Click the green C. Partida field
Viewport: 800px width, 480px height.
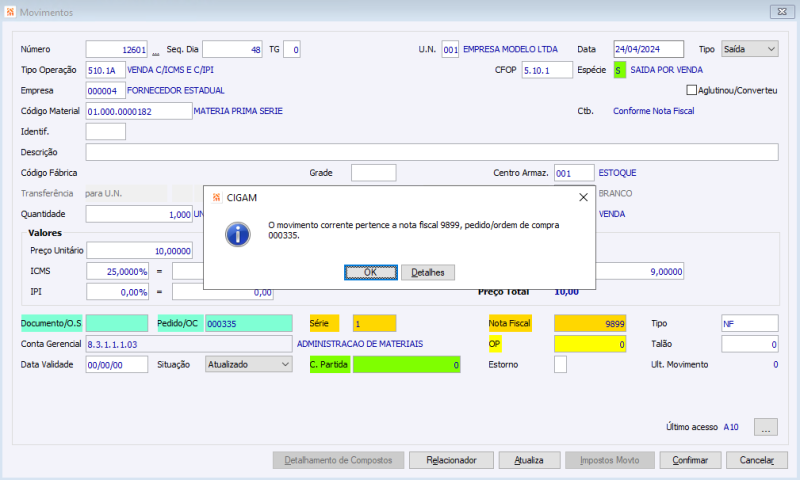coord(407,364)
